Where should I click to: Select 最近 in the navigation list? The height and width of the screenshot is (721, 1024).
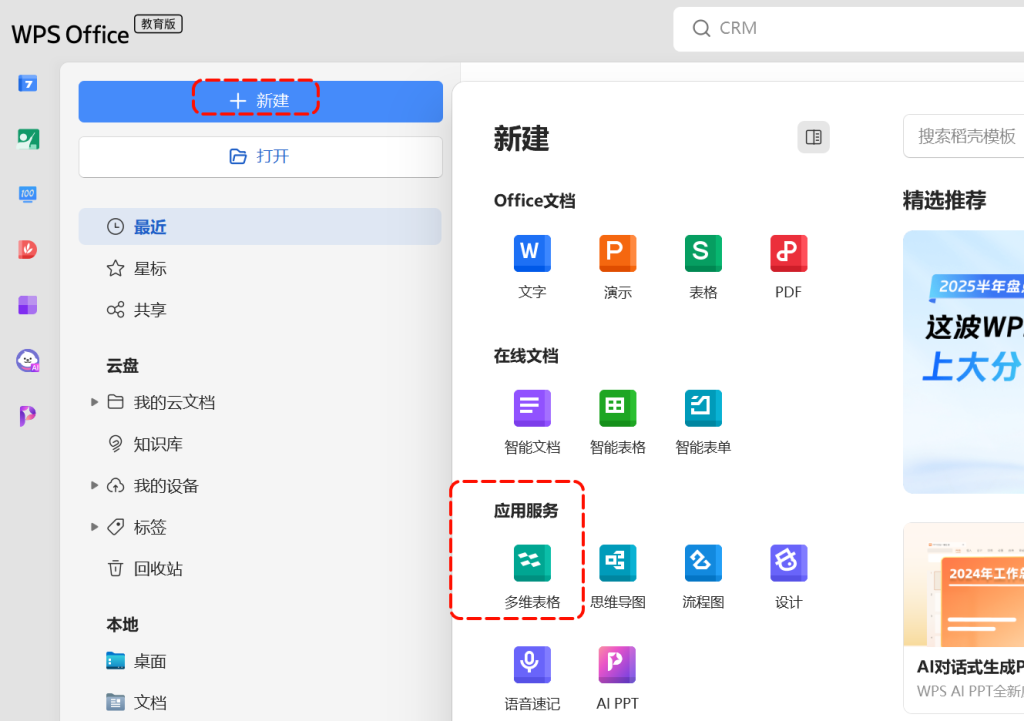260,227
